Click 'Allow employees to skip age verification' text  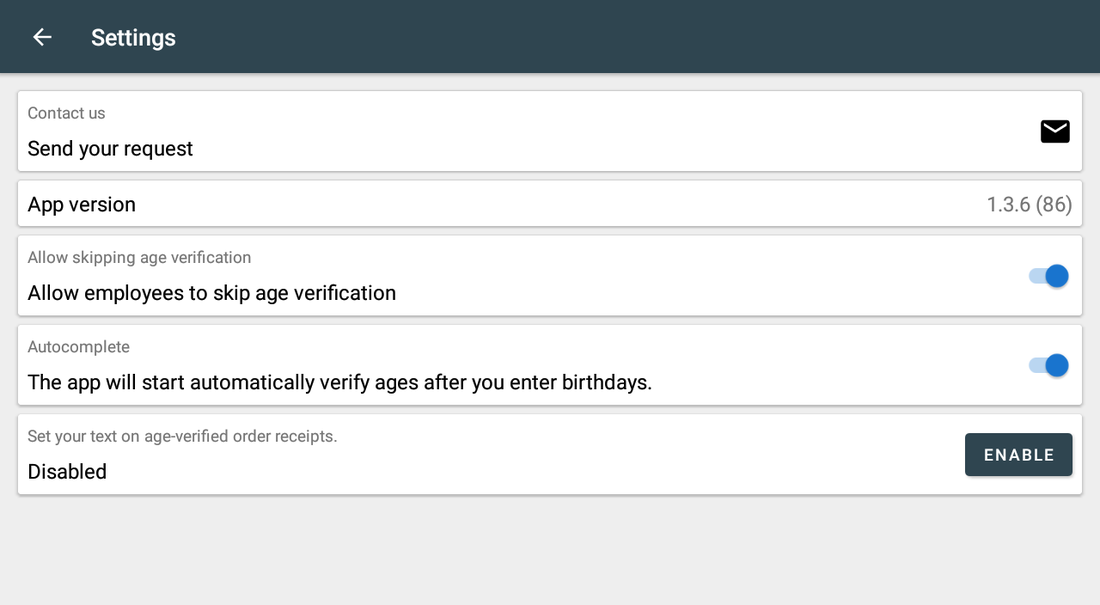[212, 293]
